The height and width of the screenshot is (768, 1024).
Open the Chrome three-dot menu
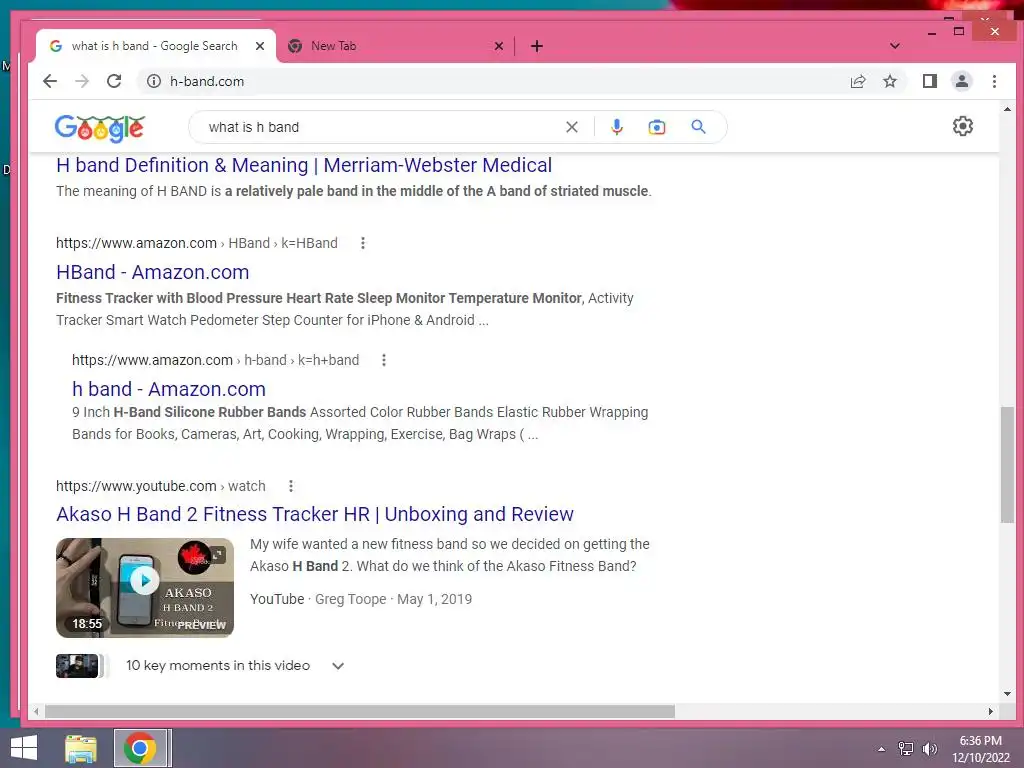(x=994, y=81)
